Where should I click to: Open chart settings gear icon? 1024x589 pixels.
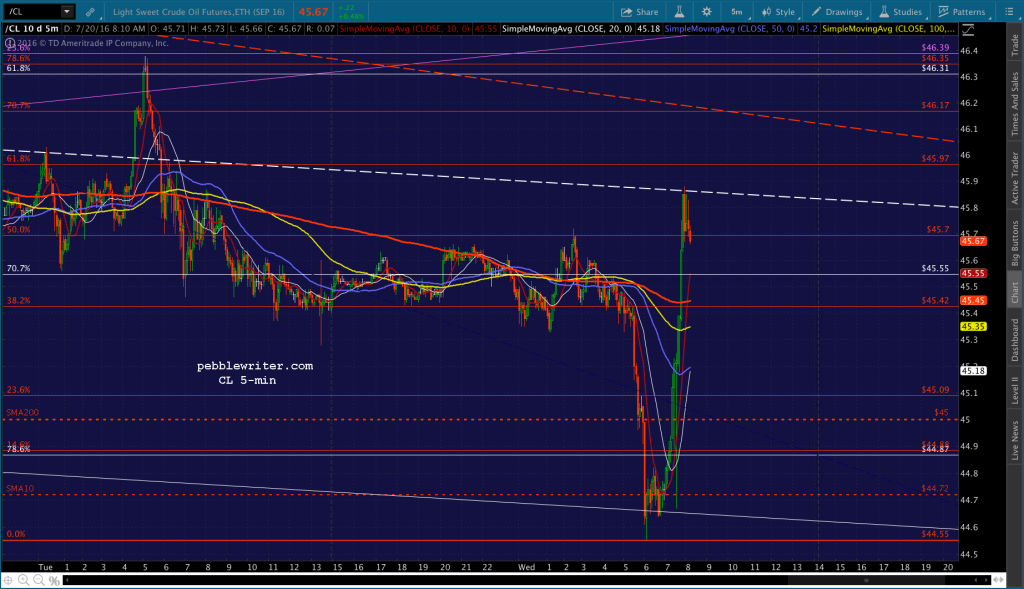[x=707, y=12]
